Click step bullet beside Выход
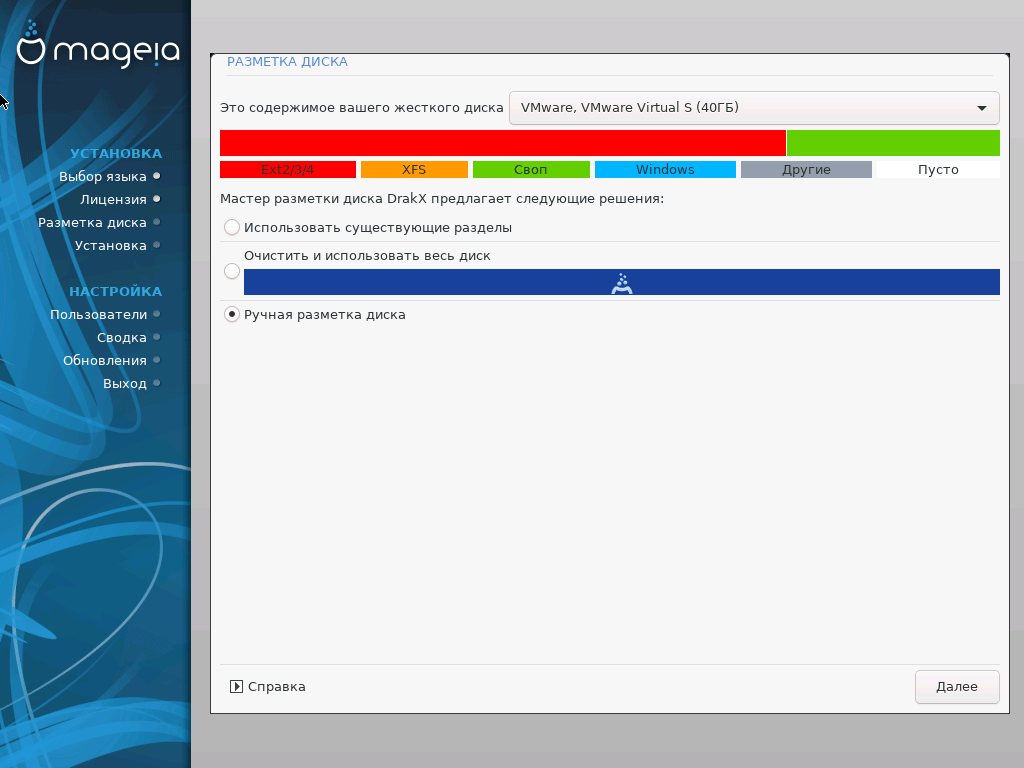 click(157, 384)
